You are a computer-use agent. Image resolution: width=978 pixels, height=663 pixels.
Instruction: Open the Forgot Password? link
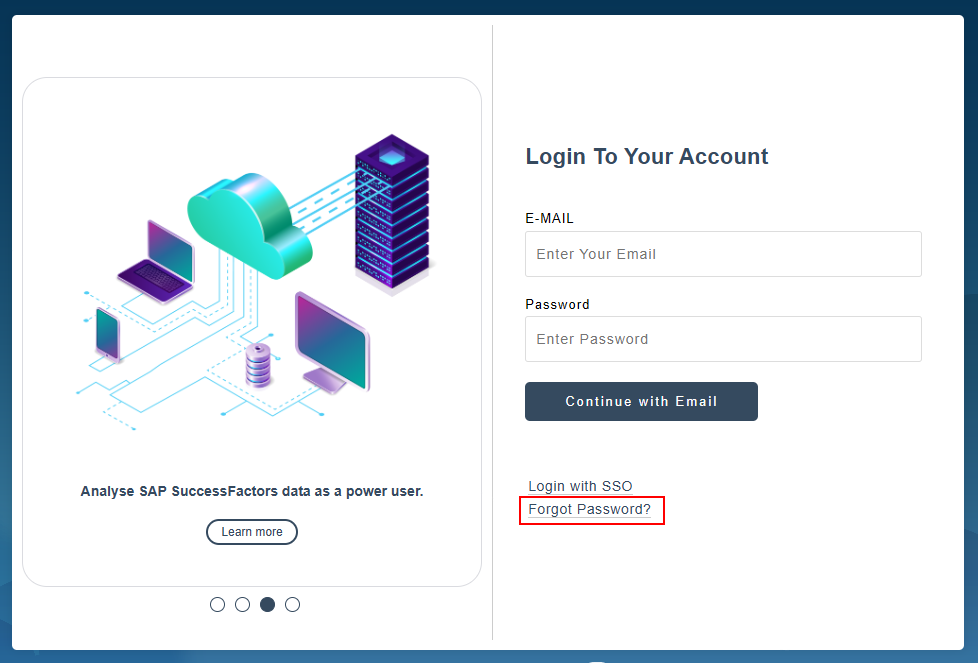591,510
